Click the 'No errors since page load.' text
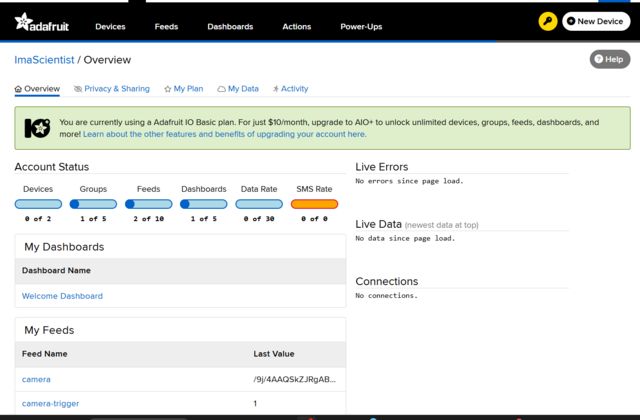640x420 pixels. coord(409,181)
